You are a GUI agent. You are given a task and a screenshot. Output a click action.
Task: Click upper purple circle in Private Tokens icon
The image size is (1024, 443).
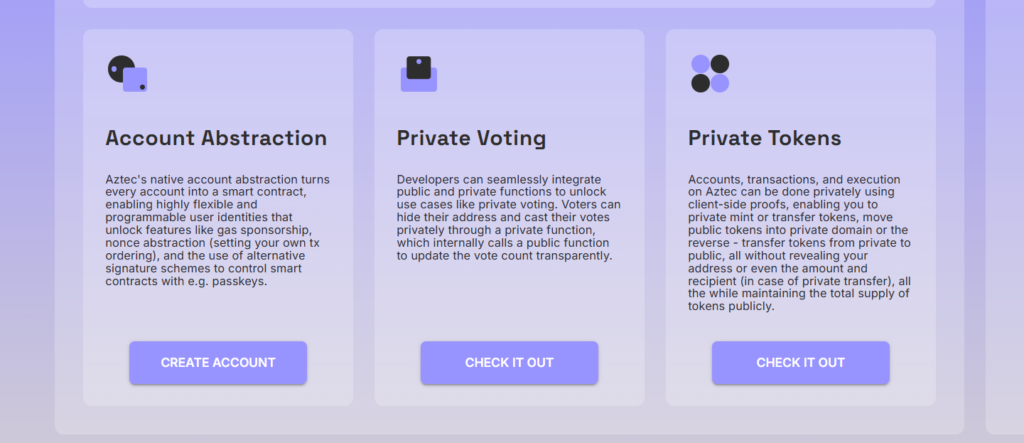click(x=700, y=64)
